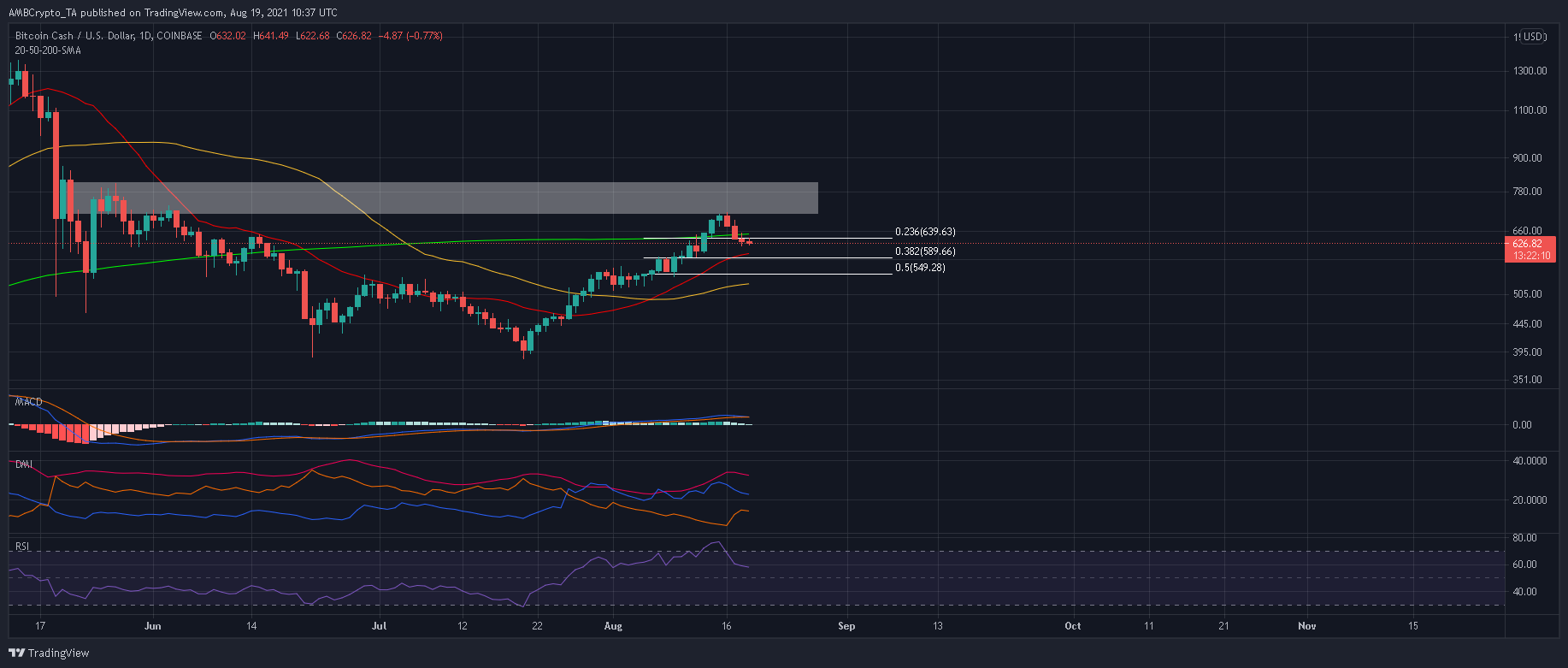Click the Jun date label on time axis
This screenshot has width=1568, height=668.
(x=153, y=626)
